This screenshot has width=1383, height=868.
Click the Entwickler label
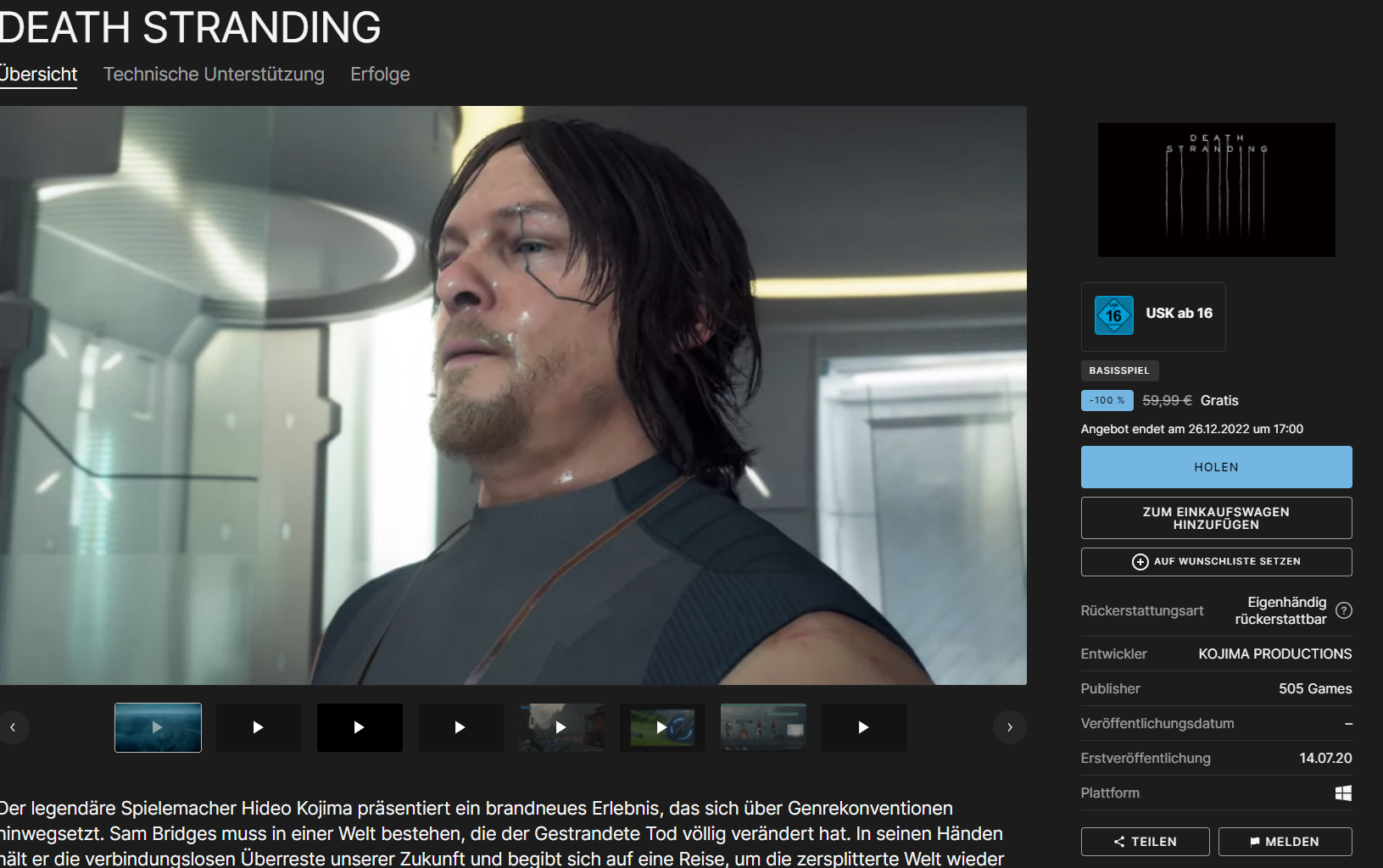(x=1113, y=654)
